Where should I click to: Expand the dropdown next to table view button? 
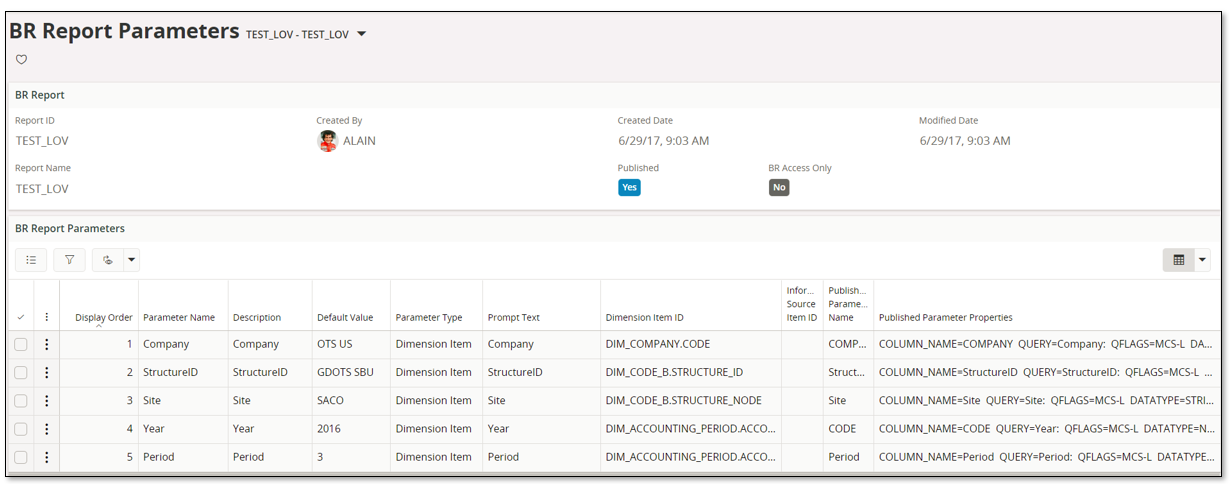[1202, 260]
